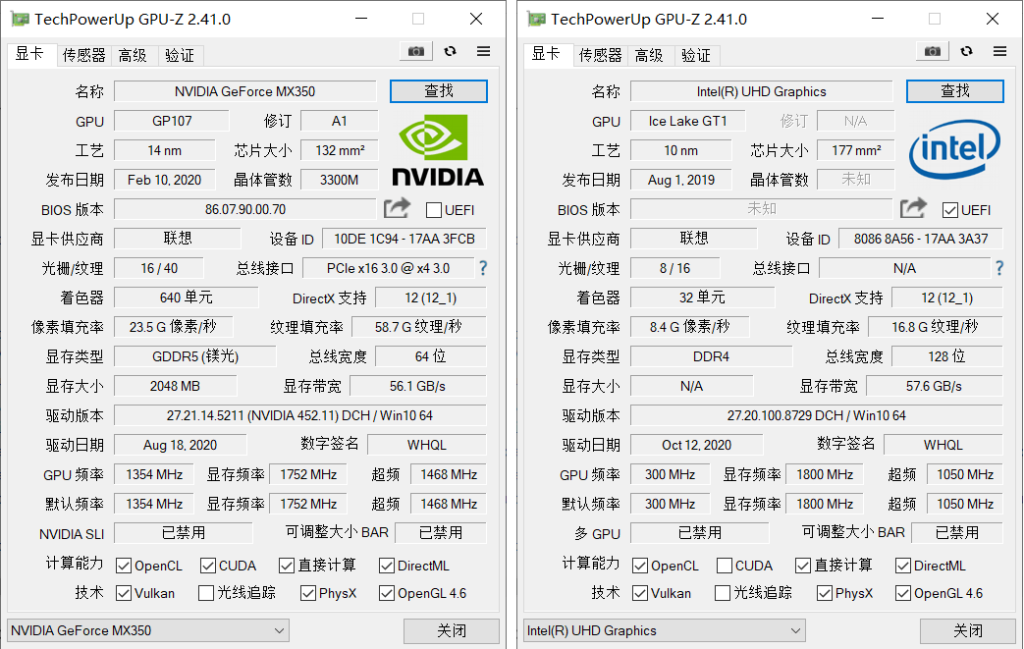Click the 关闭 button in Intel window
1024x649 pixels.
click(967, 631)
